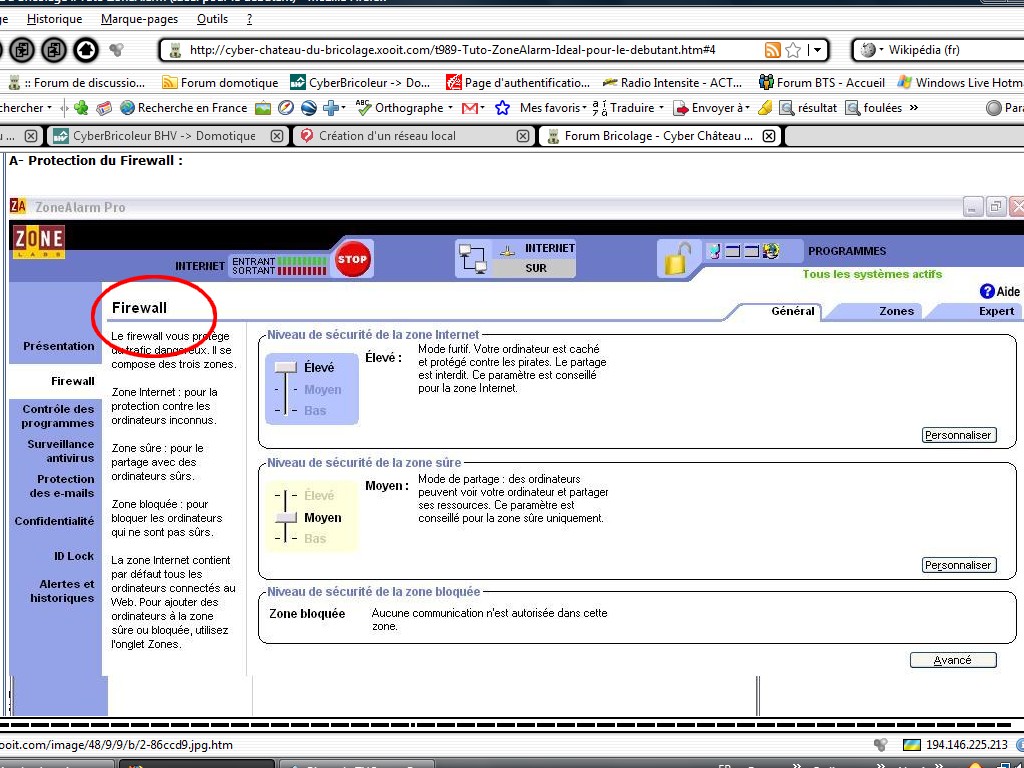Open the Windows Live Hotm... bookmark
Screen dimensions: 1024x768
[x=960, y=82]
